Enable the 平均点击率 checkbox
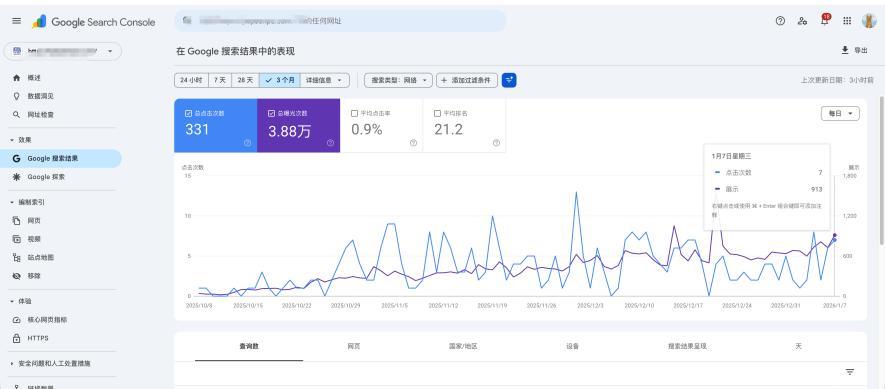The image size is (885, 389). pyautogui.click(x=354, y=113)
